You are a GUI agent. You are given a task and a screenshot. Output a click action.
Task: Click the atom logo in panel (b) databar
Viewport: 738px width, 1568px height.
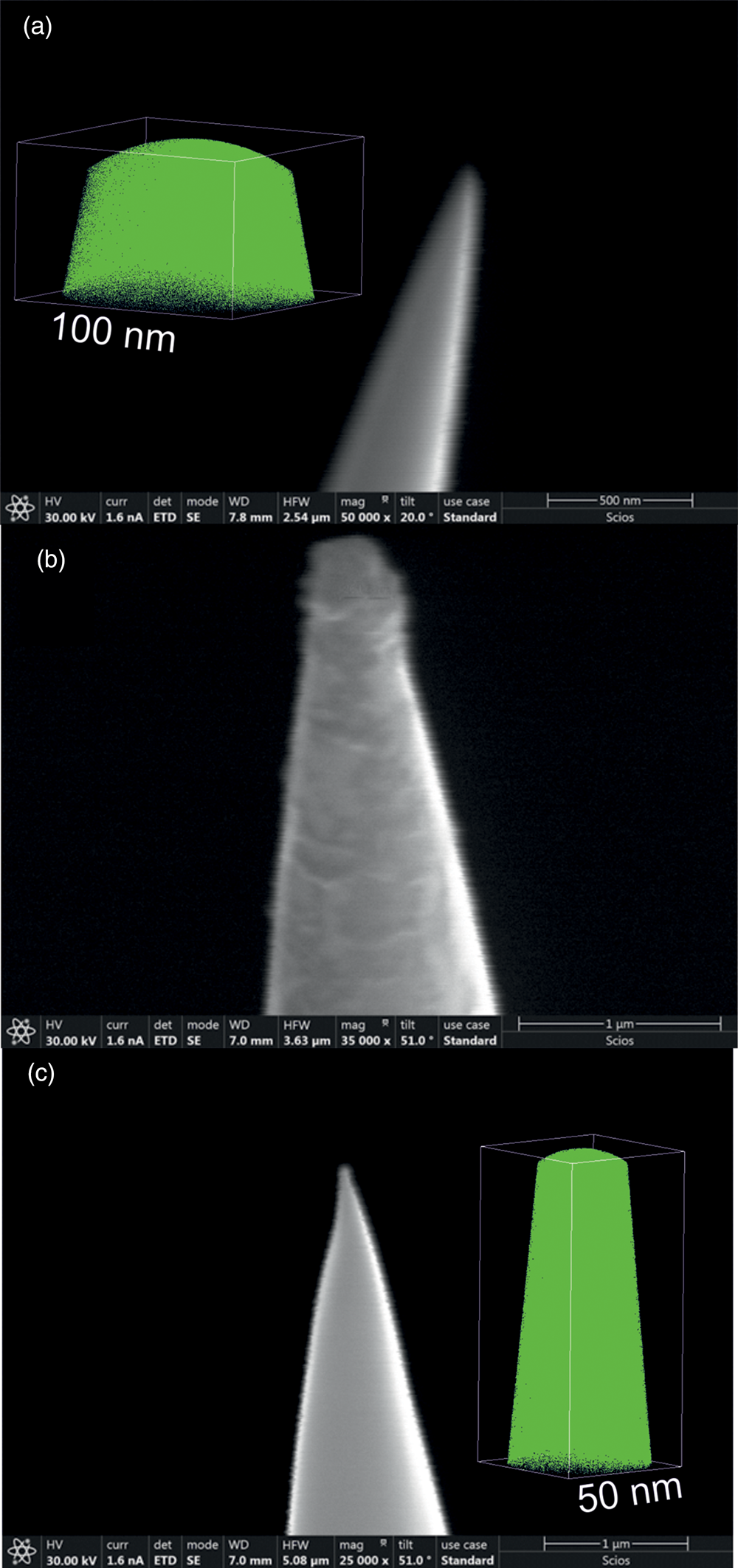[x=21, y=1032]
